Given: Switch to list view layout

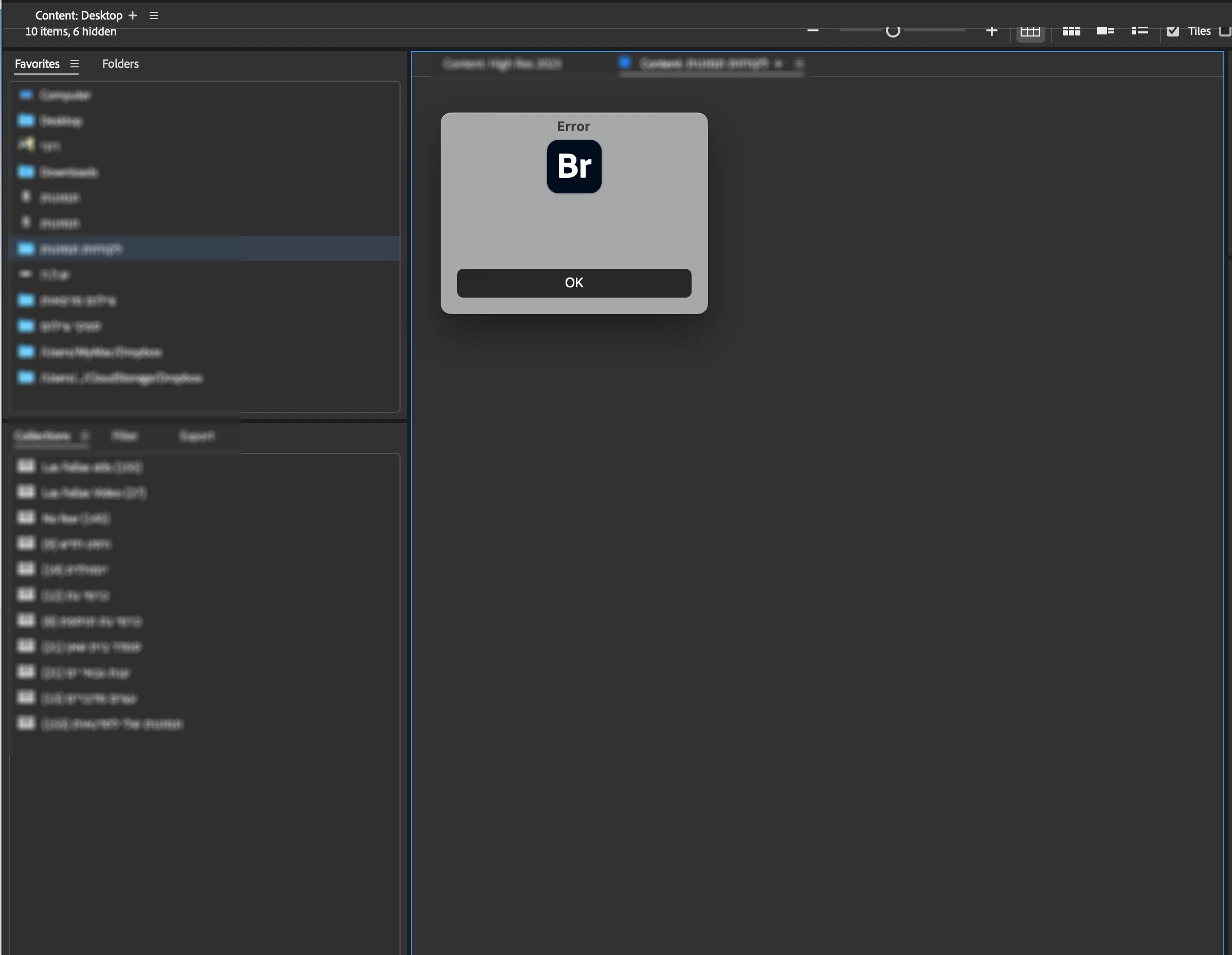Looking at the screenshot, I should pyautogui.click(x=1139, y=31).
